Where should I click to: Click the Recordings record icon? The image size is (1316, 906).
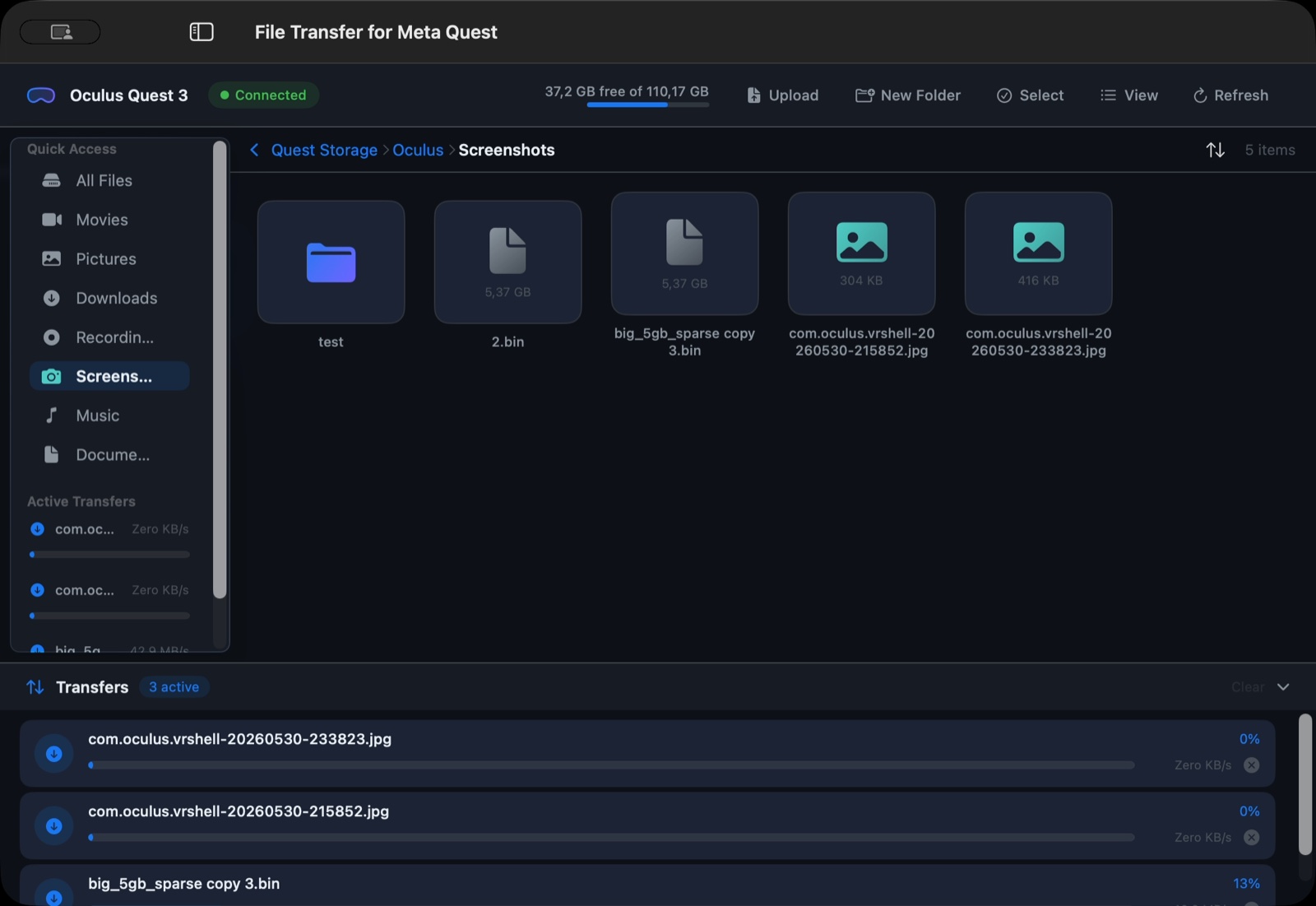click(51, 337)
